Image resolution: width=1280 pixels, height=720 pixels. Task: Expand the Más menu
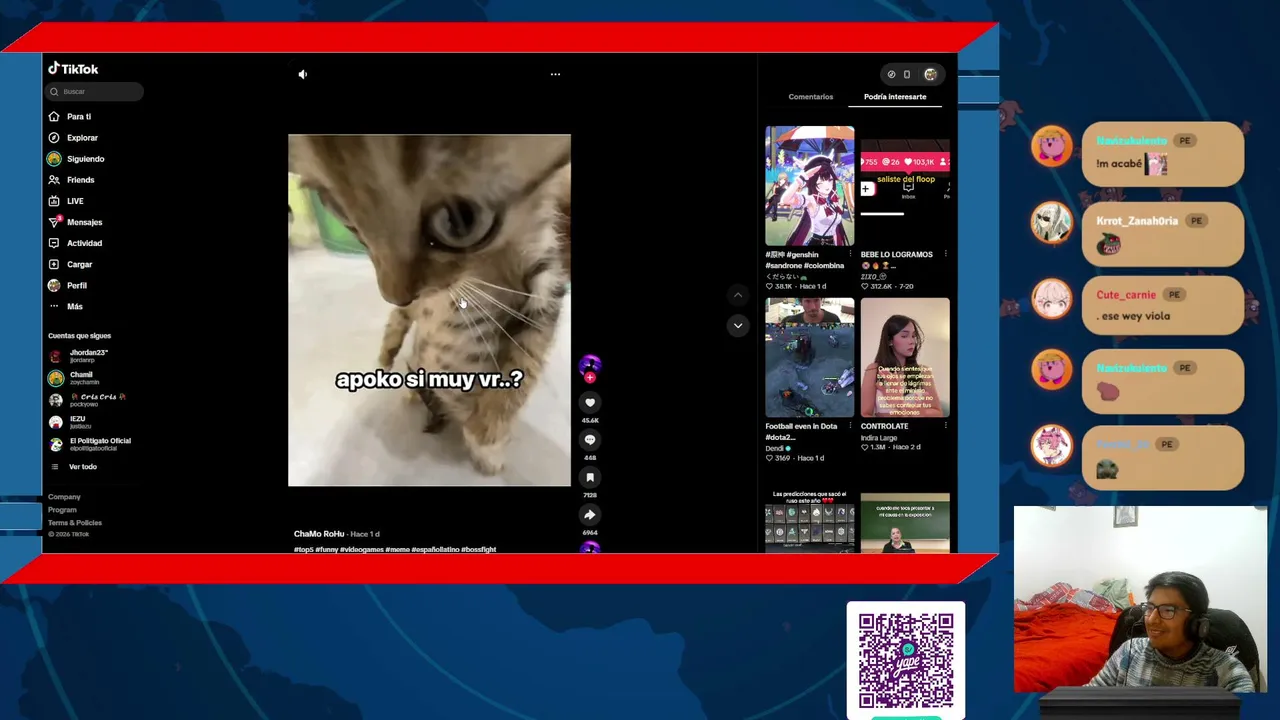click(66, 306)
